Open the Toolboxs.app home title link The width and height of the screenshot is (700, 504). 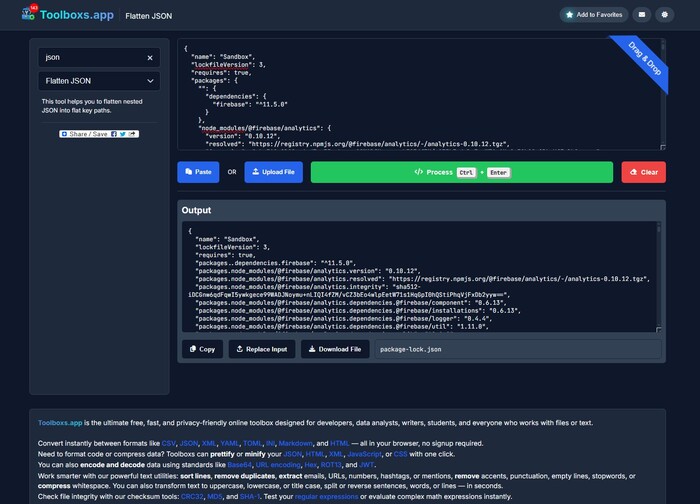(x=77, y=15)
